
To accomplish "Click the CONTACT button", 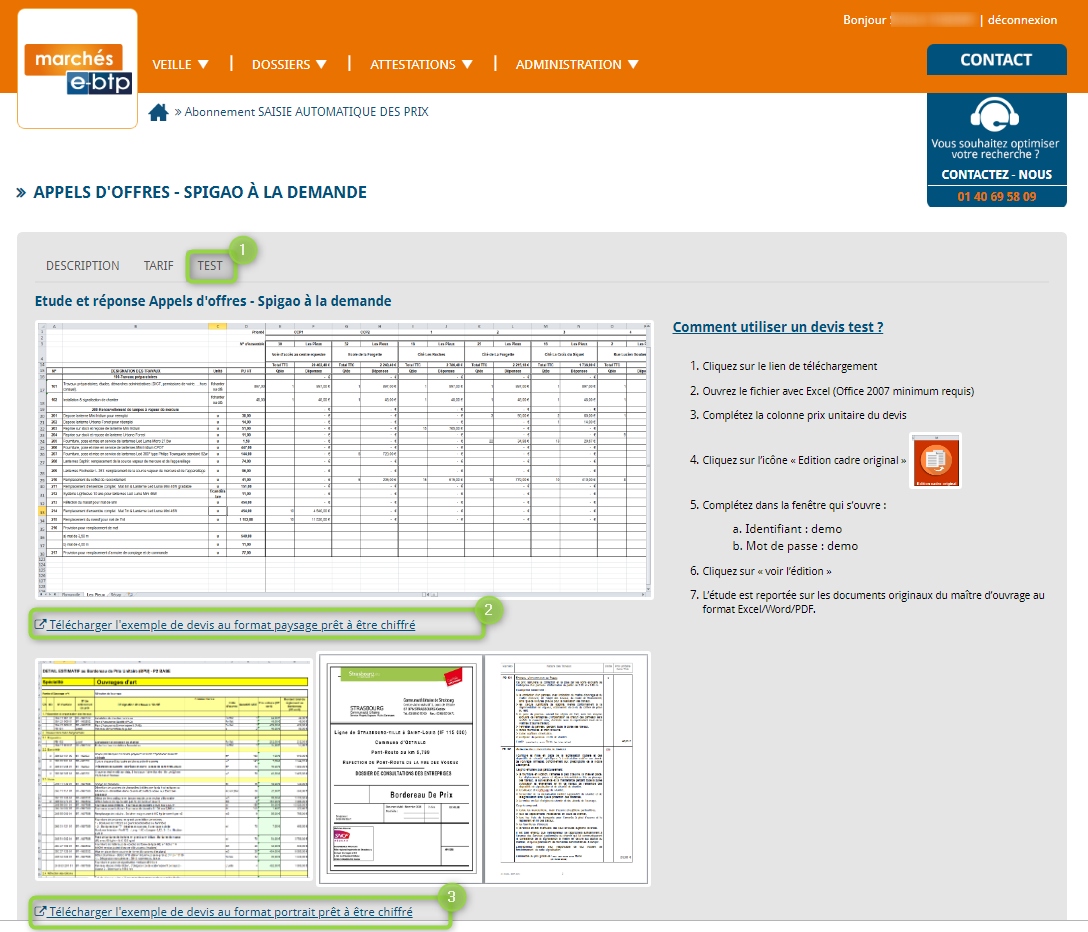I will 996,60.
